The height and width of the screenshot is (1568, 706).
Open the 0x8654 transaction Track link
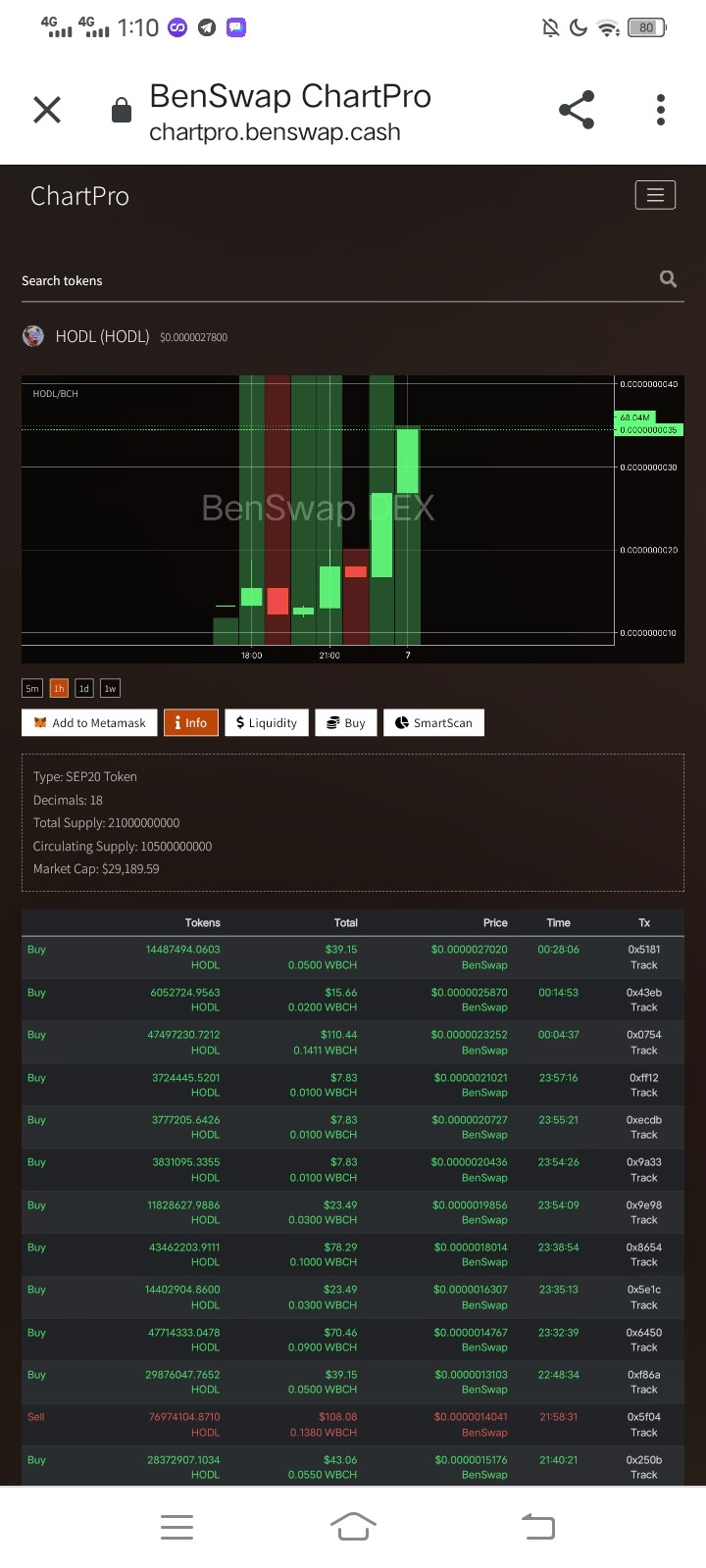tap(644, 1262)
